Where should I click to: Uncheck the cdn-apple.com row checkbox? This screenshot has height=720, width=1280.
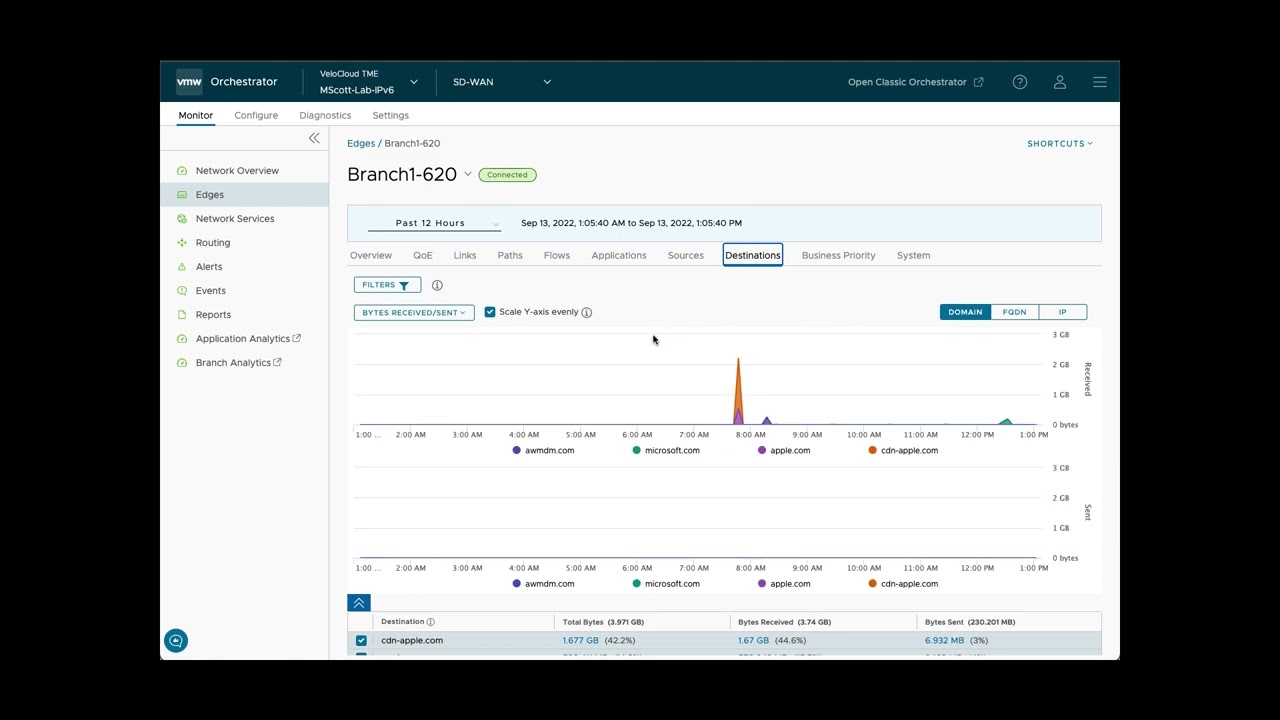point(361,640)
